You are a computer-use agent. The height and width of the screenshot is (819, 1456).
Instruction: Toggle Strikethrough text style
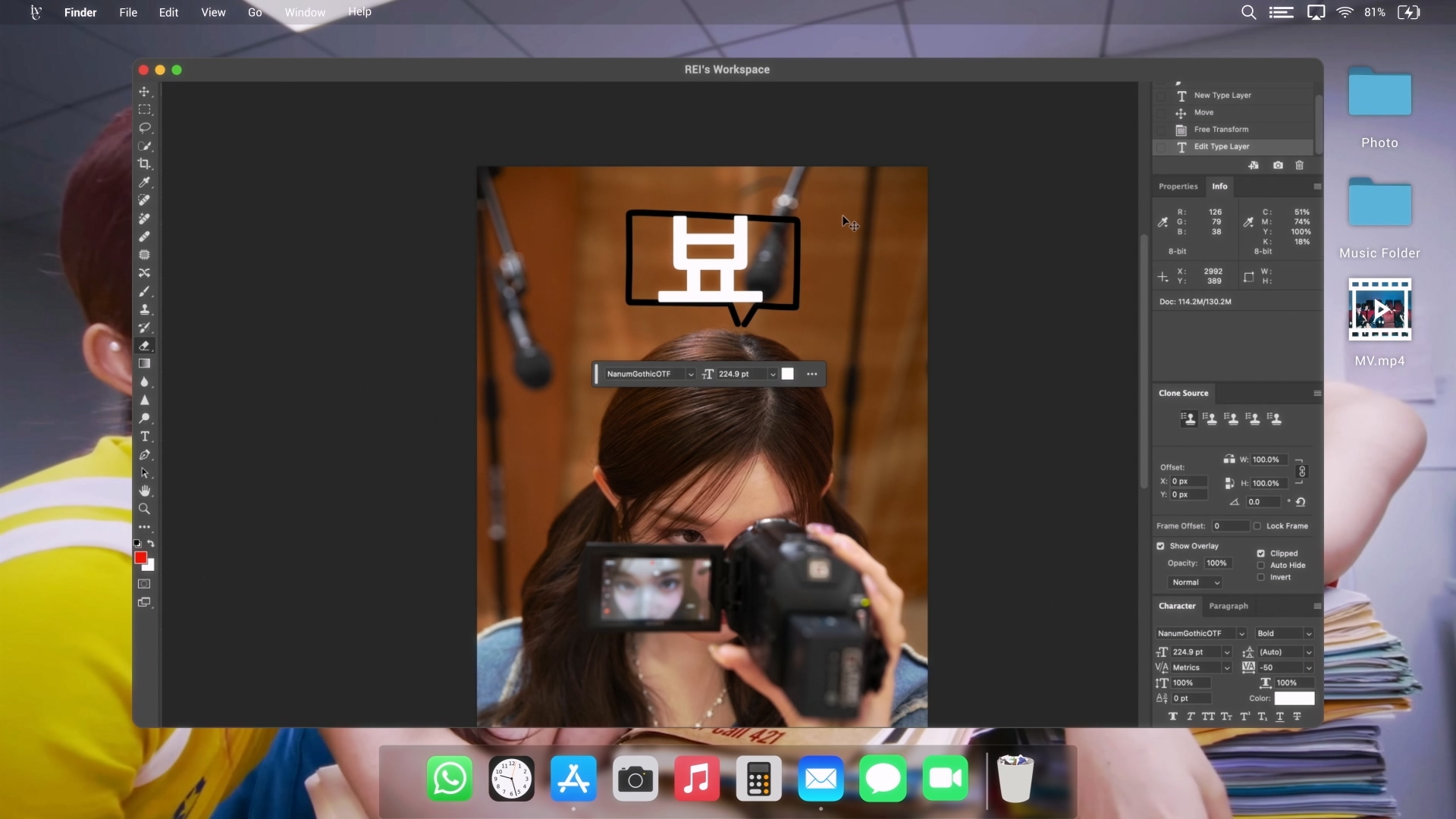[x=1298, y=717]
